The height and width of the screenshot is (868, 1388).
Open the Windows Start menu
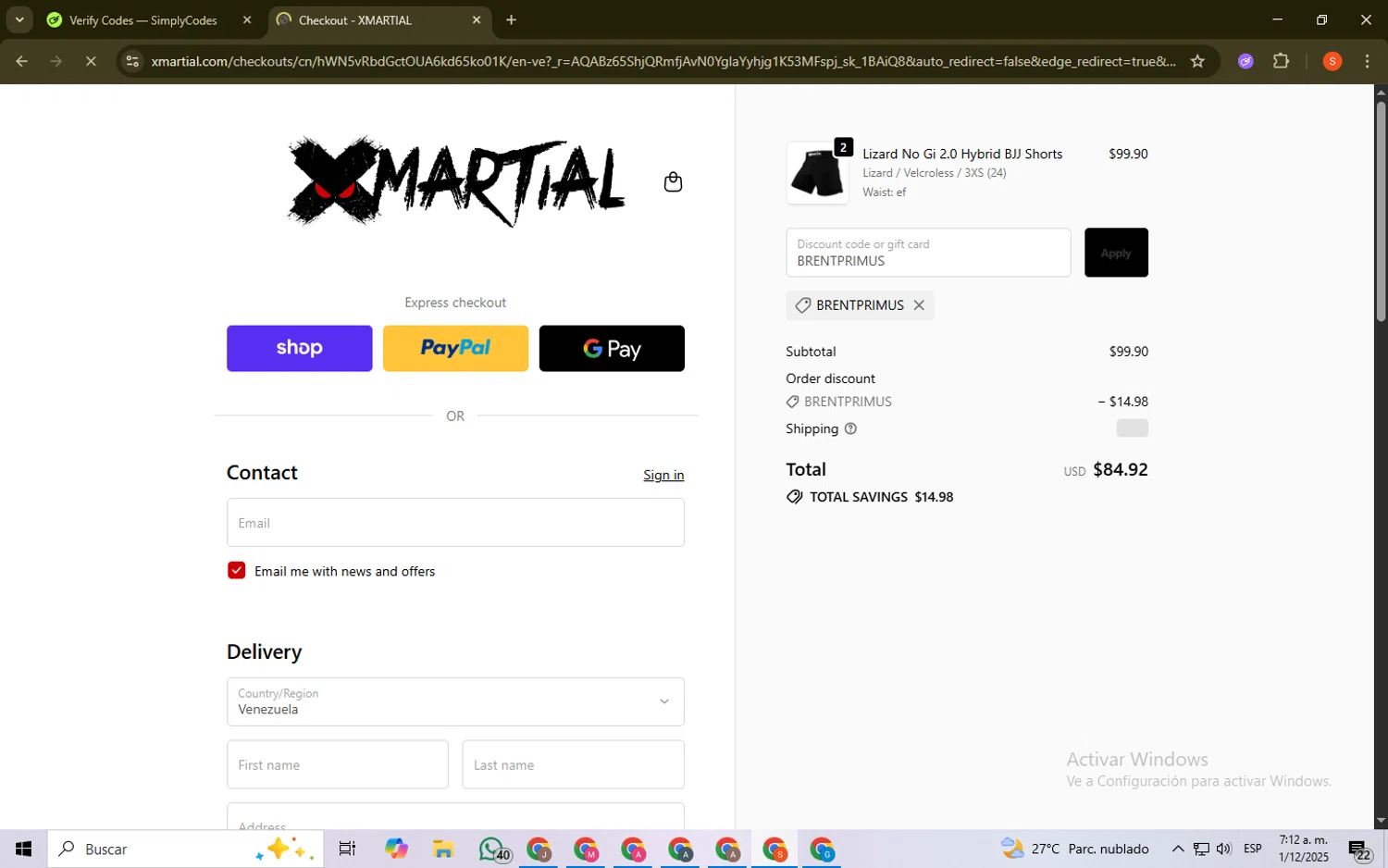coord(23,849)
